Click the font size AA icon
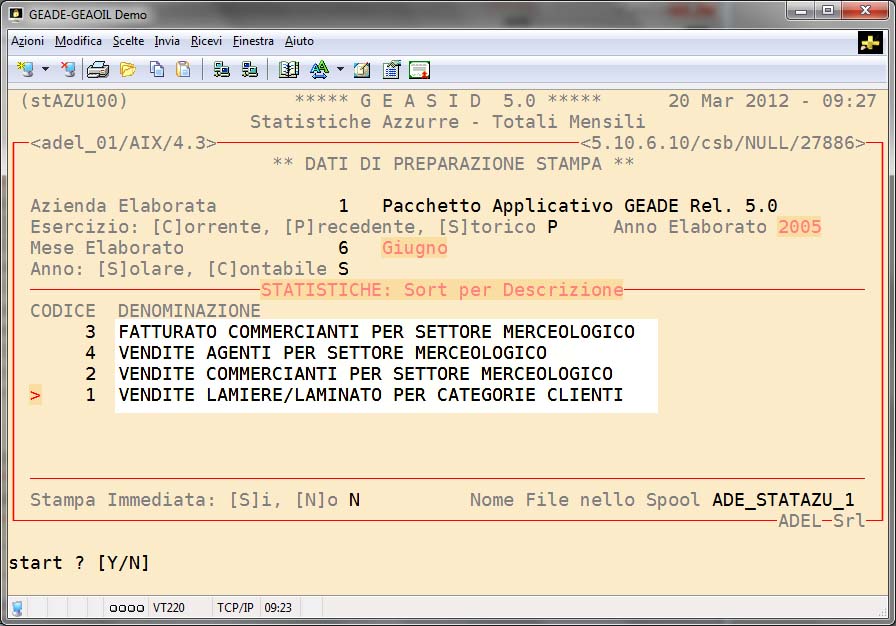The height and width of the screenshot is (626, 896). [x=319, y=70]
